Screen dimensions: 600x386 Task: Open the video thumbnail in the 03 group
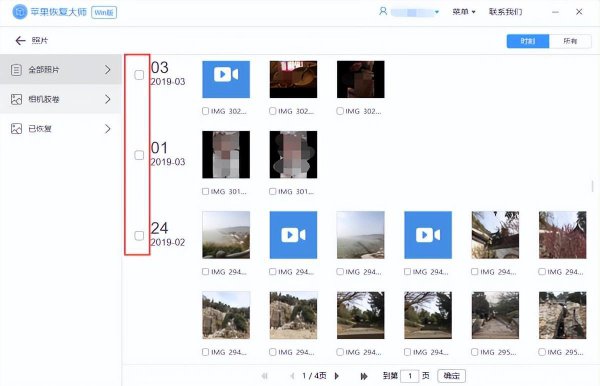(226, 79)
